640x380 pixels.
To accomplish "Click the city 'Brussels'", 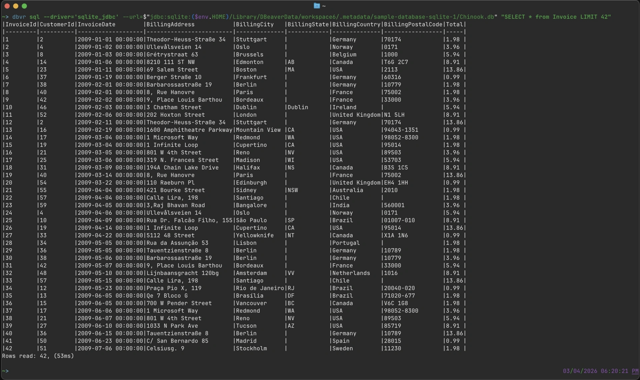I will coord(250,55).
